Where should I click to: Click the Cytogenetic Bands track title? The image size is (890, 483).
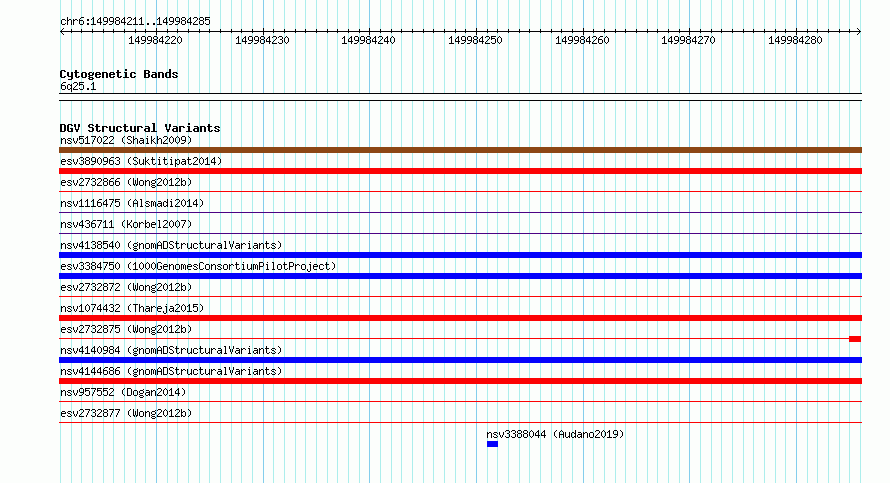119,74
